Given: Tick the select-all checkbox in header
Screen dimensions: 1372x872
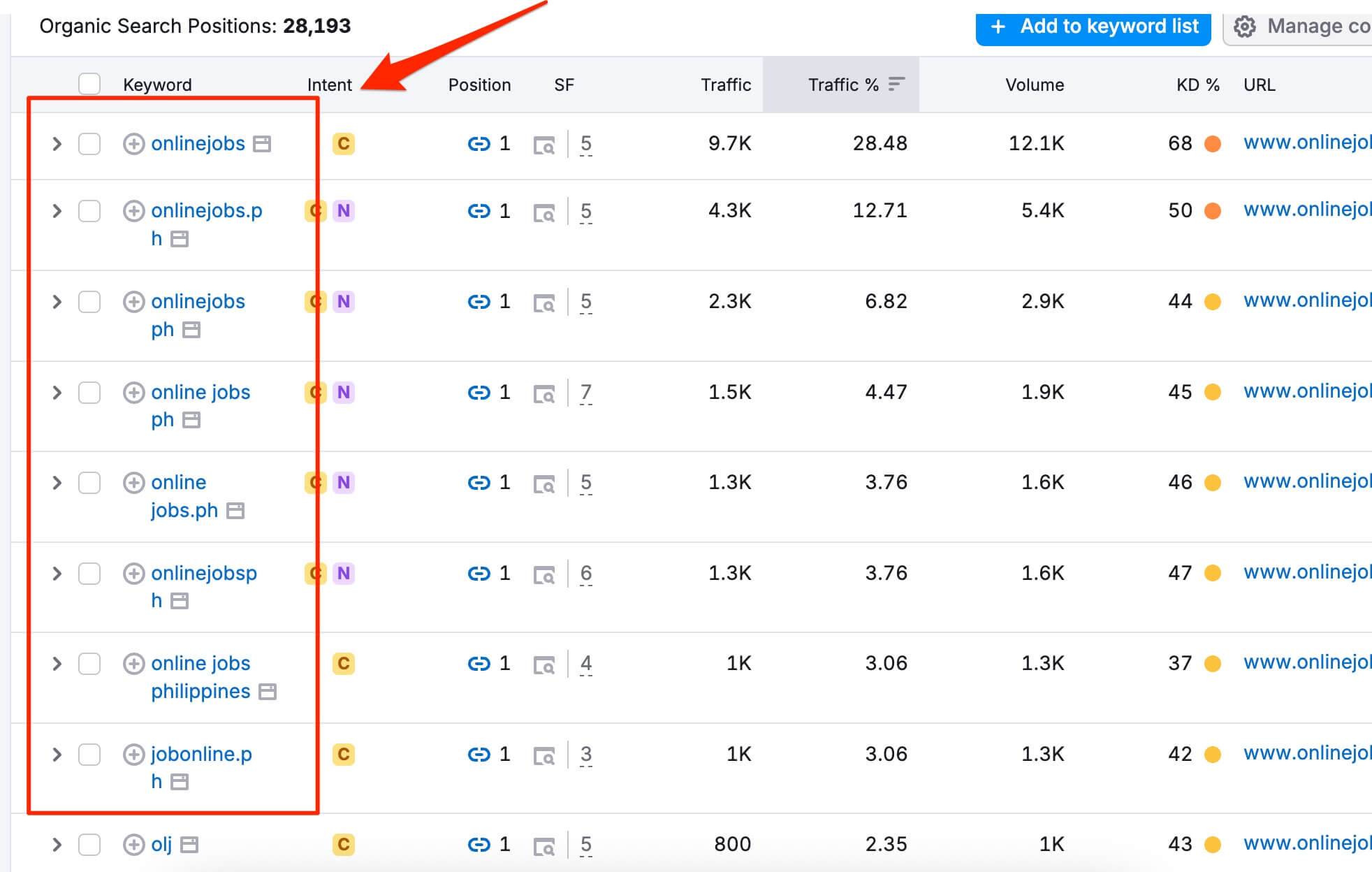Looking at the screenshot, I should (89, 84).
